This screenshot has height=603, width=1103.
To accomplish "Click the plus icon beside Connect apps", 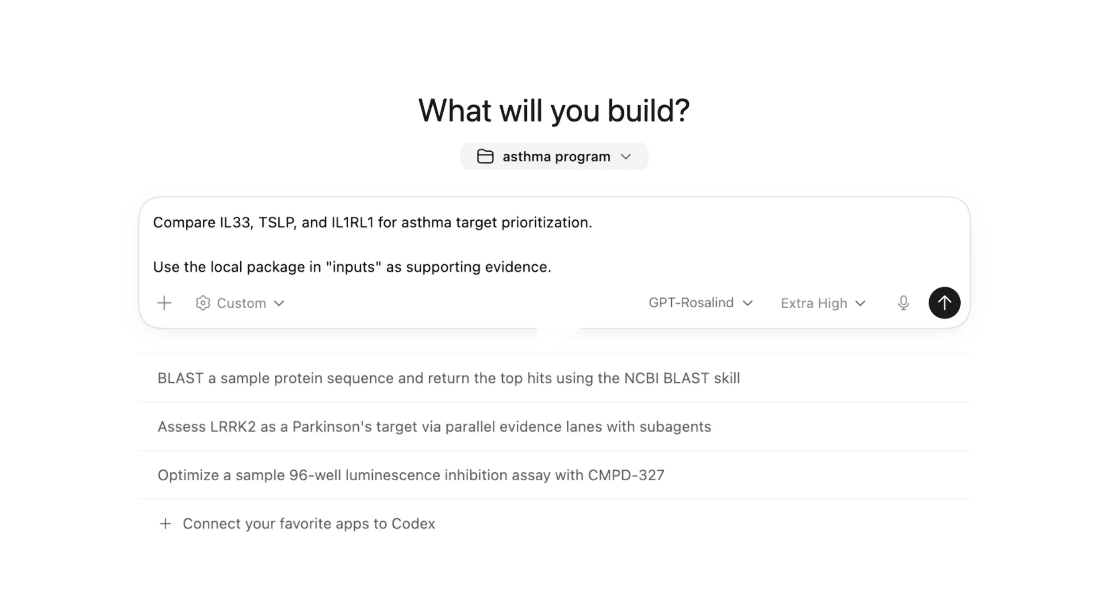I will pyautogui.click(x=165, y=524).
